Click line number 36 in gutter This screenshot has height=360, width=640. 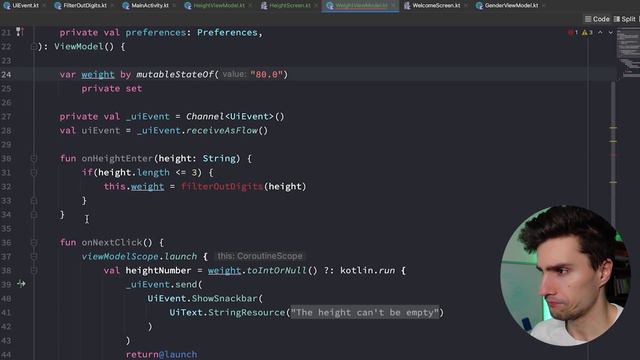pos(7,242)
